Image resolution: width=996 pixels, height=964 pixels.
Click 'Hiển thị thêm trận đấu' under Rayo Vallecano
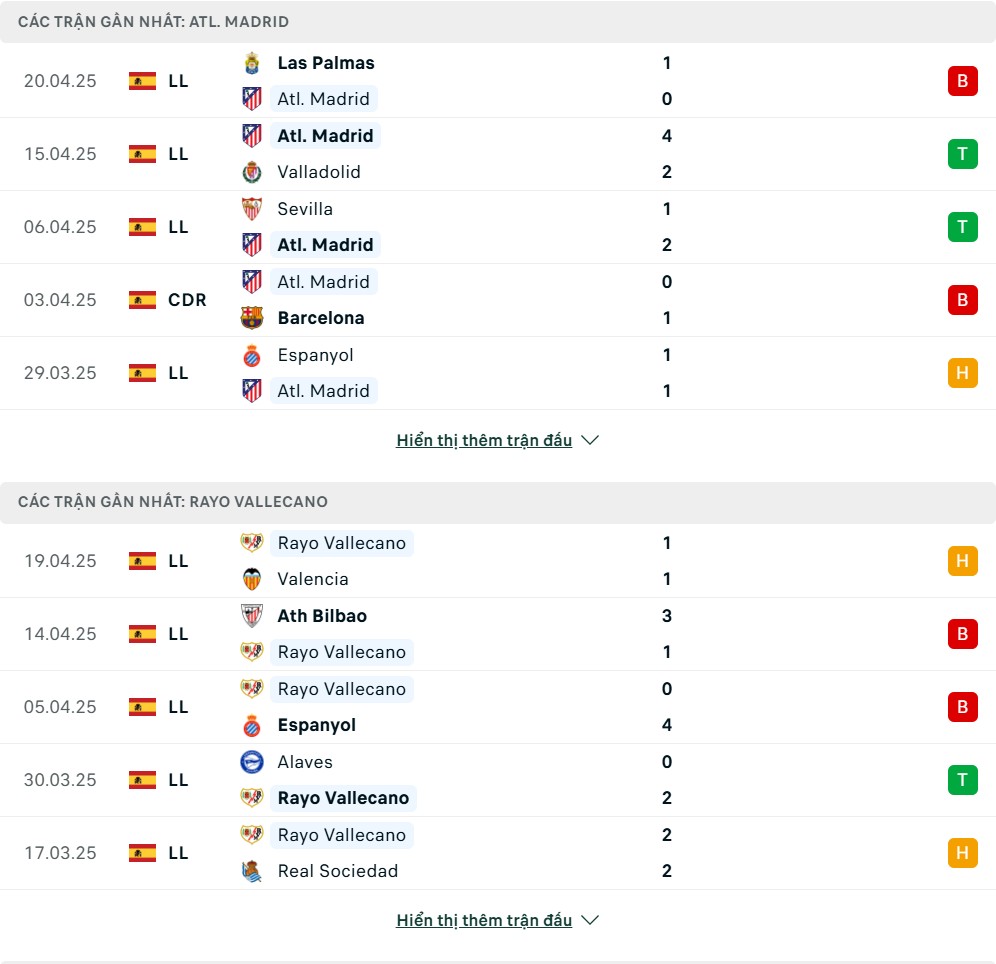484,920
